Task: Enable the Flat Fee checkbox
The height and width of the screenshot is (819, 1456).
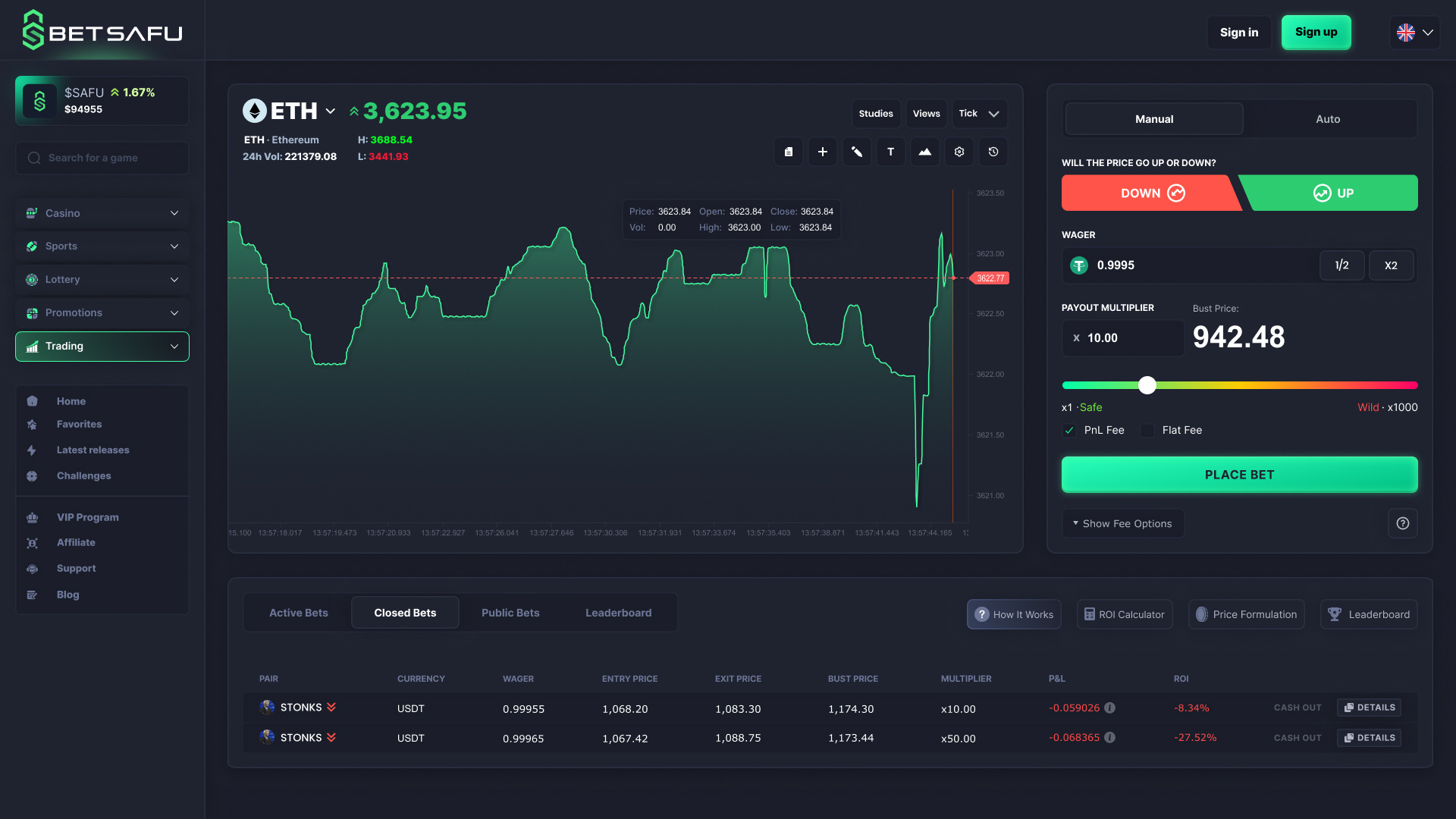Action: click(1147, 430)
